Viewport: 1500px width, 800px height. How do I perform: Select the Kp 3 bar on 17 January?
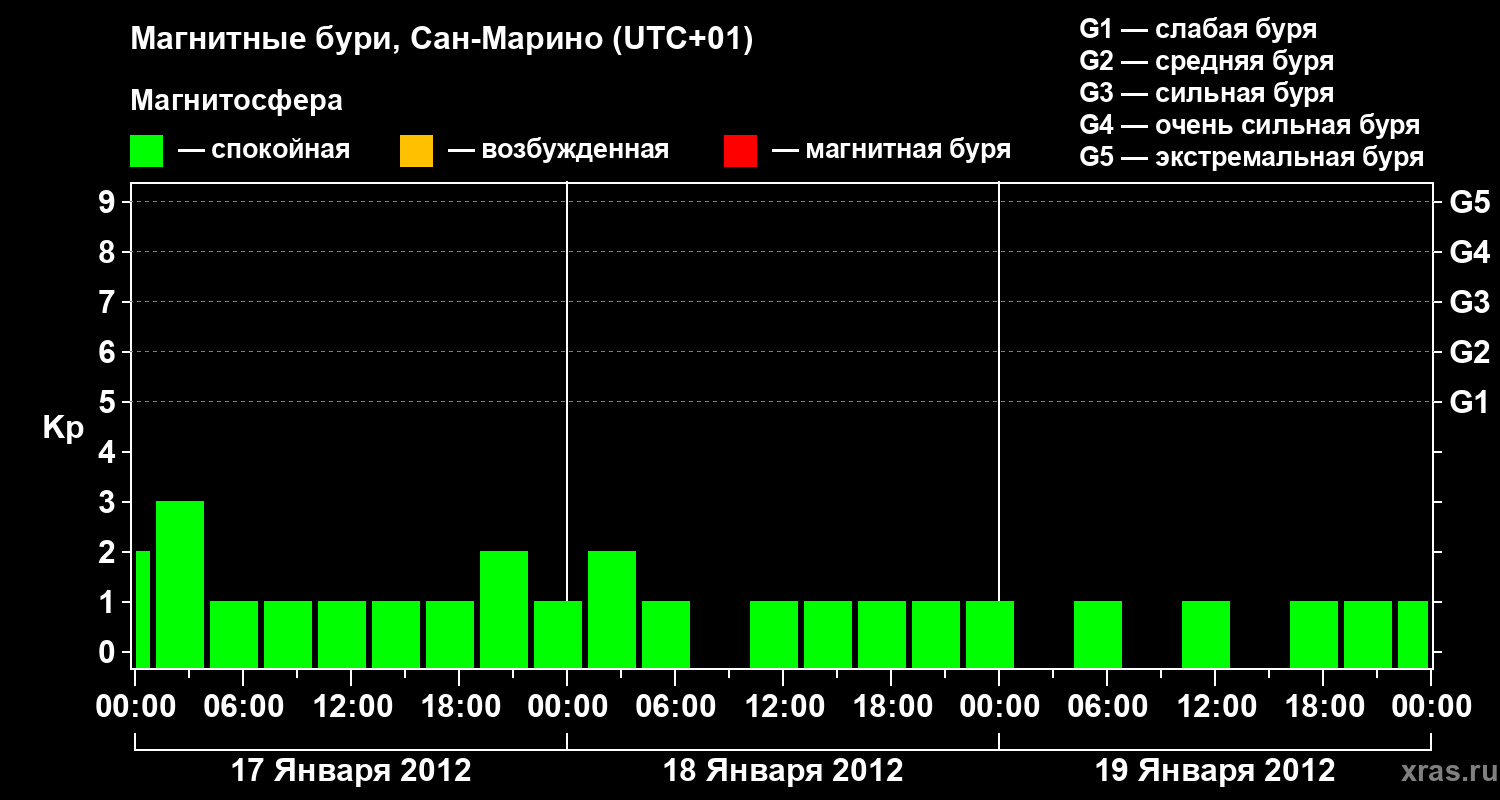click(x=180, y=584)
